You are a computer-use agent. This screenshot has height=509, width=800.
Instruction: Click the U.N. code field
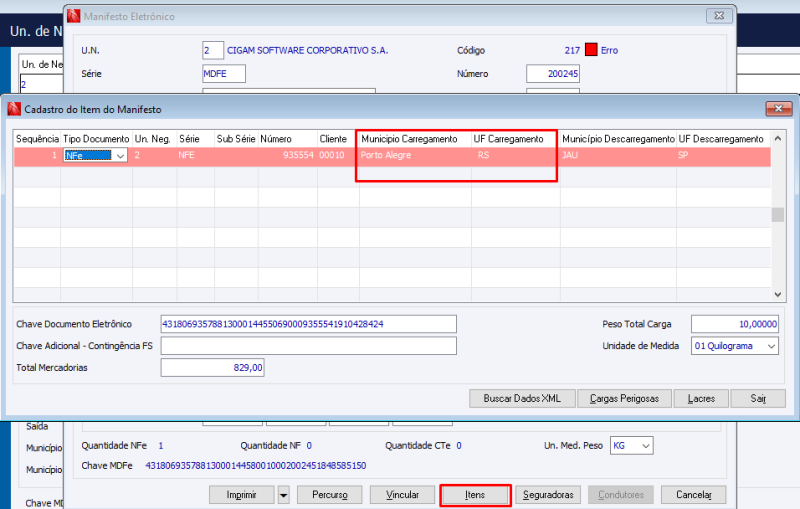[x=213, y=50]
